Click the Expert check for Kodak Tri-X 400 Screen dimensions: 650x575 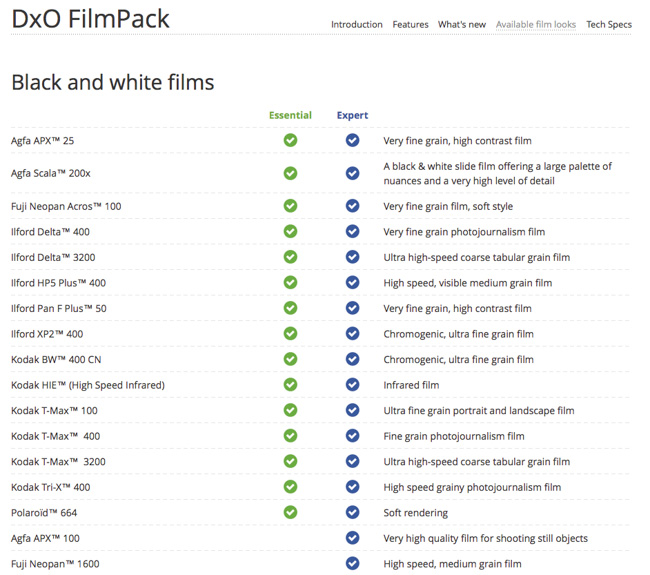pyautogui.click(x=352, y=487)
